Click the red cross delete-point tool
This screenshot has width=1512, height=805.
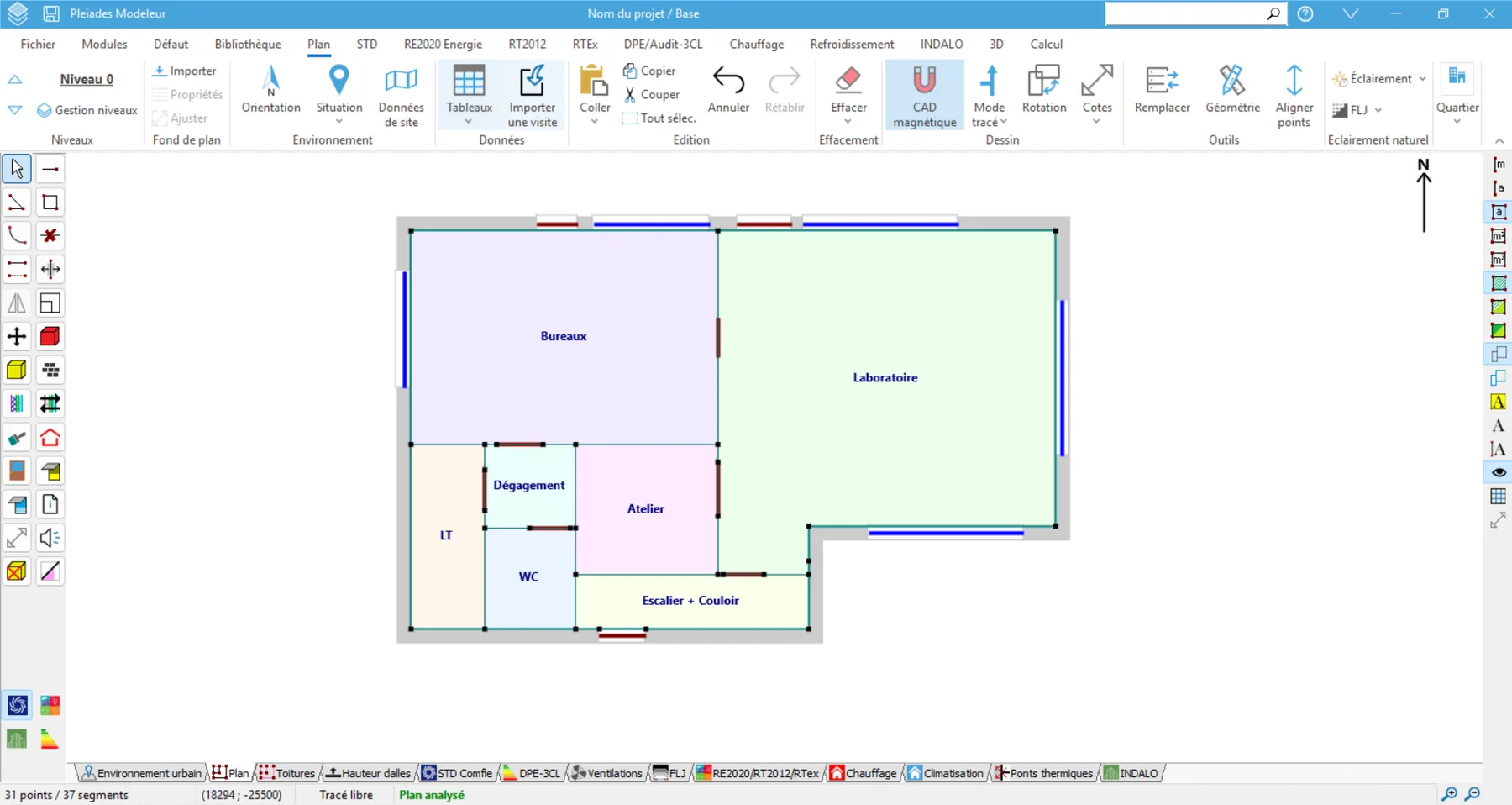tap(50, 236)
